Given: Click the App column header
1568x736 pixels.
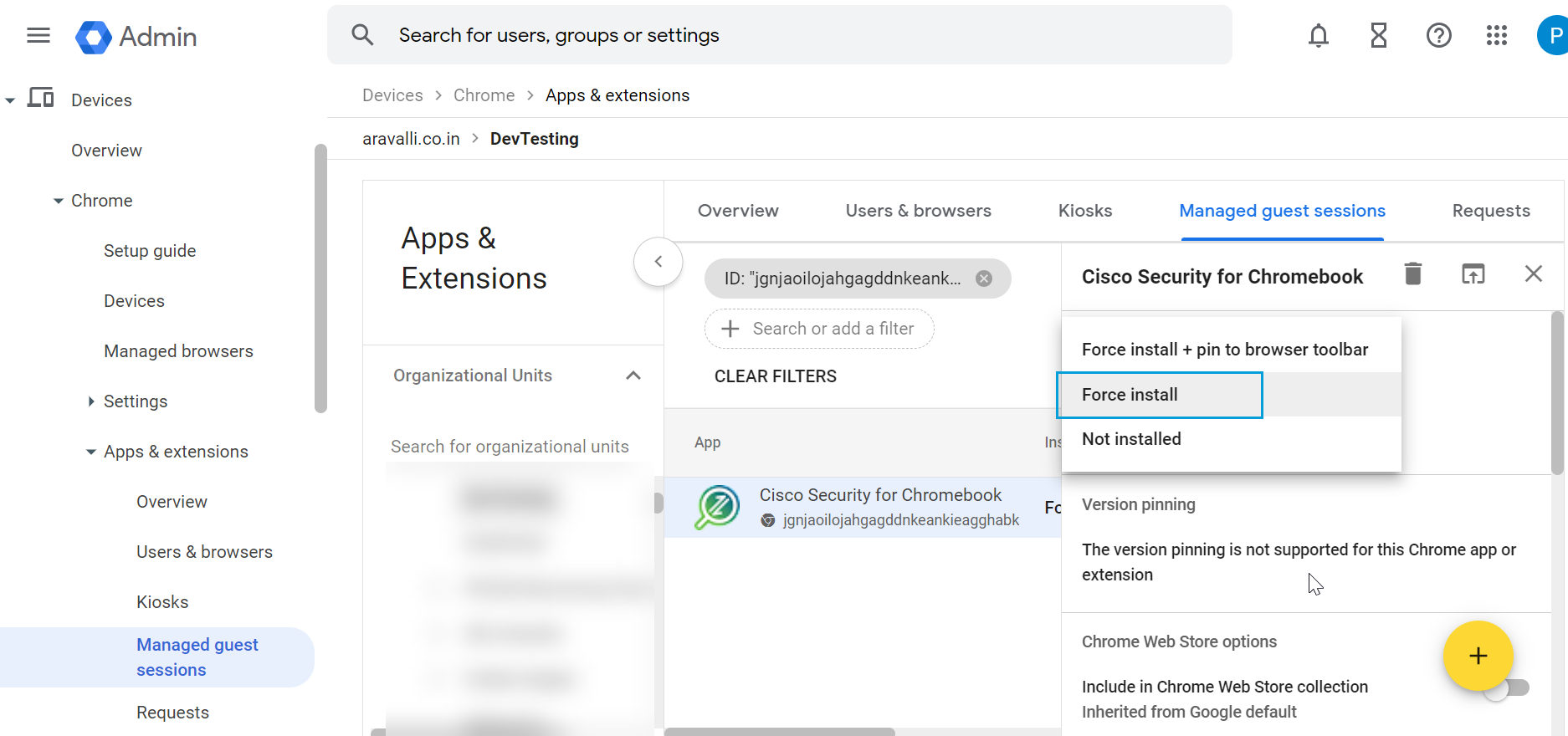Looking at the screenshot, I should coord(707,442).
